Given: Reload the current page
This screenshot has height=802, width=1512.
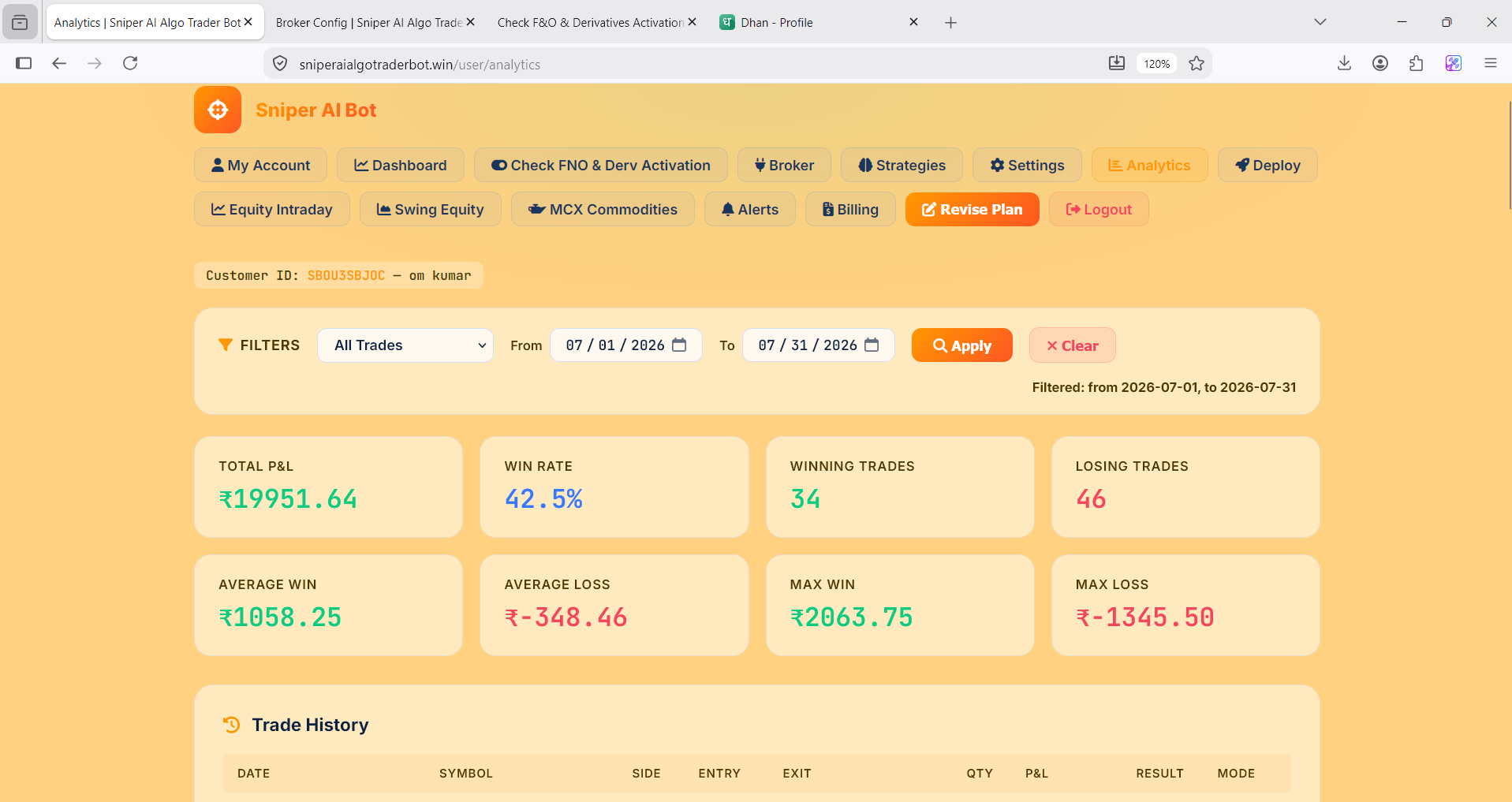Looking at the screenshot, I should coord(130,63).
